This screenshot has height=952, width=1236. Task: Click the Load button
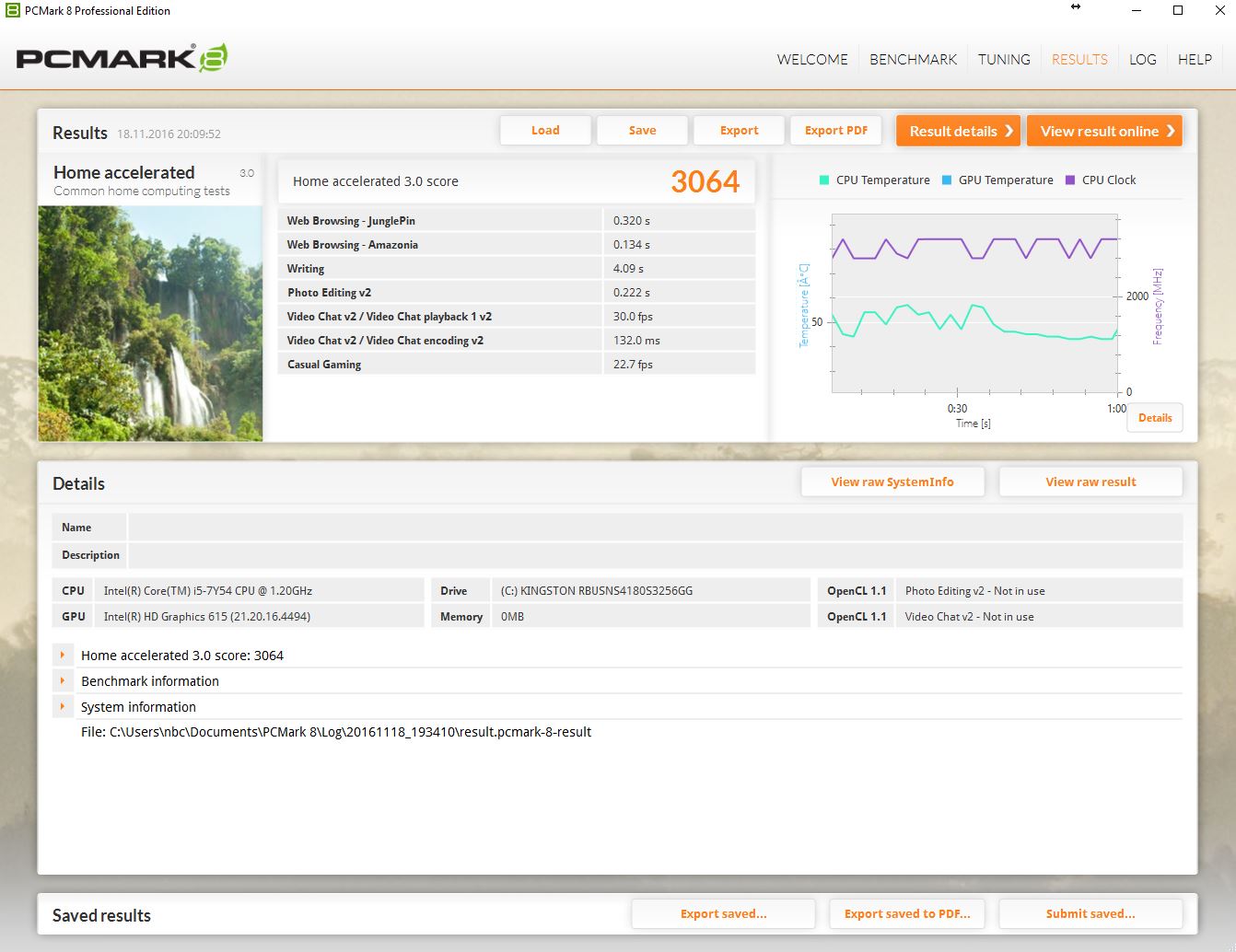pos(545,131)
